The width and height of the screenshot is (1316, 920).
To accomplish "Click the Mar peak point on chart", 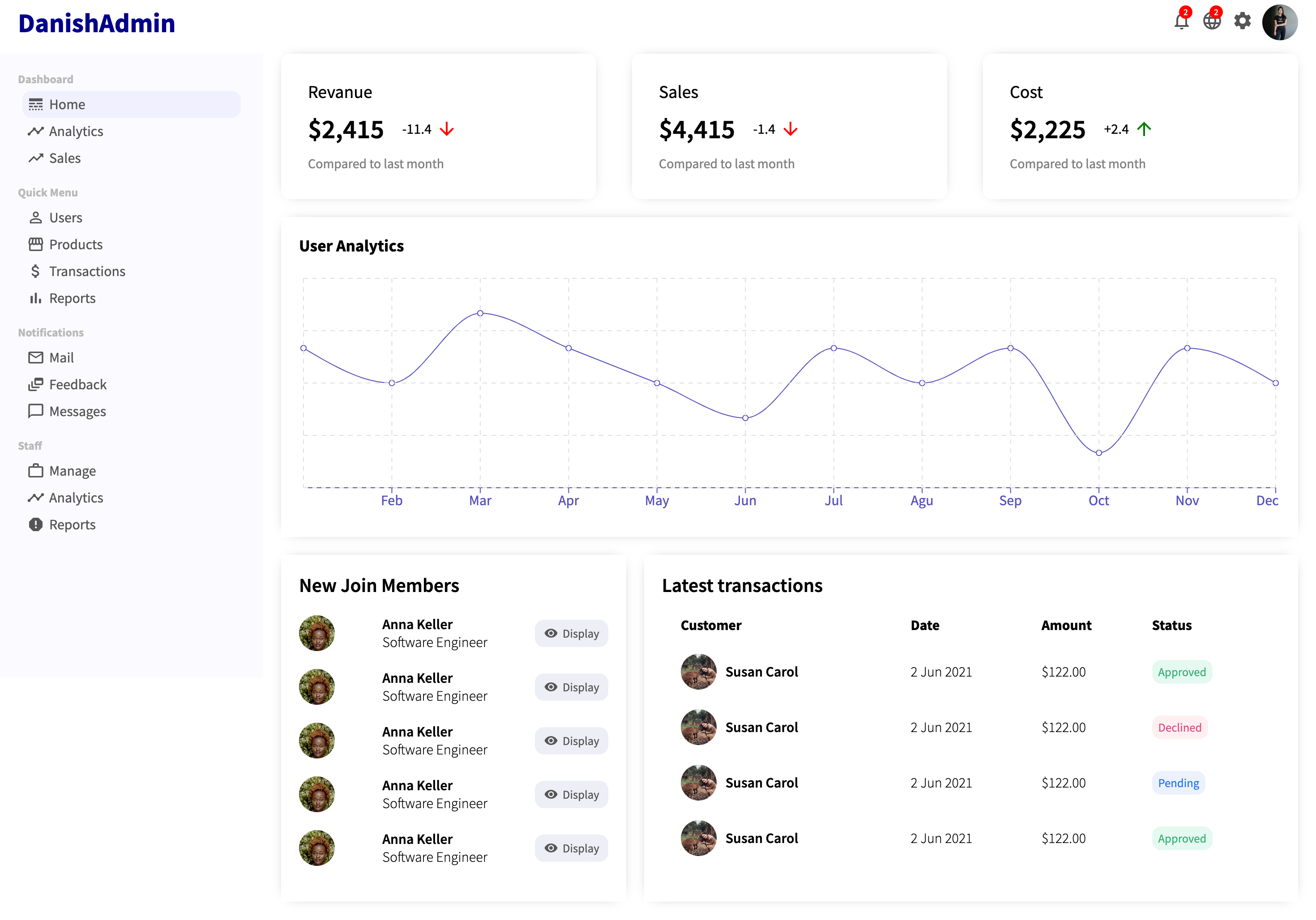I will (x=480, y=313).
